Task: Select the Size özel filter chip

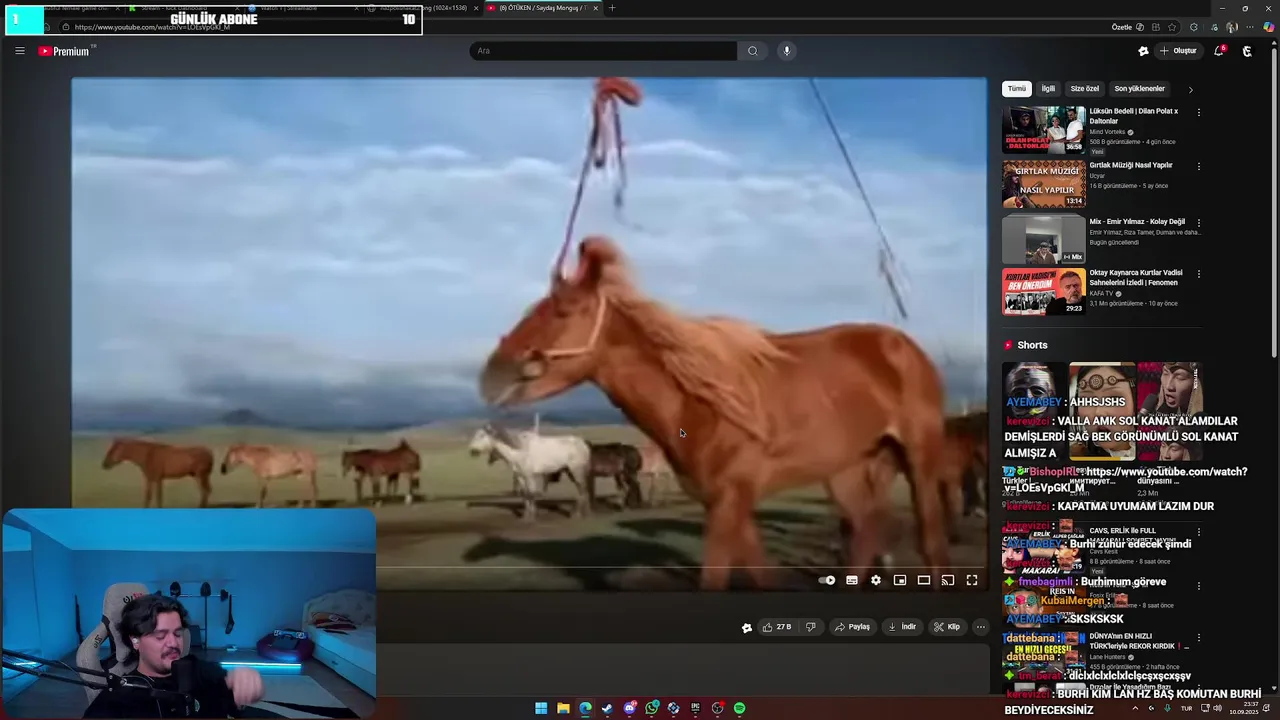Action: click(1085, 89)
